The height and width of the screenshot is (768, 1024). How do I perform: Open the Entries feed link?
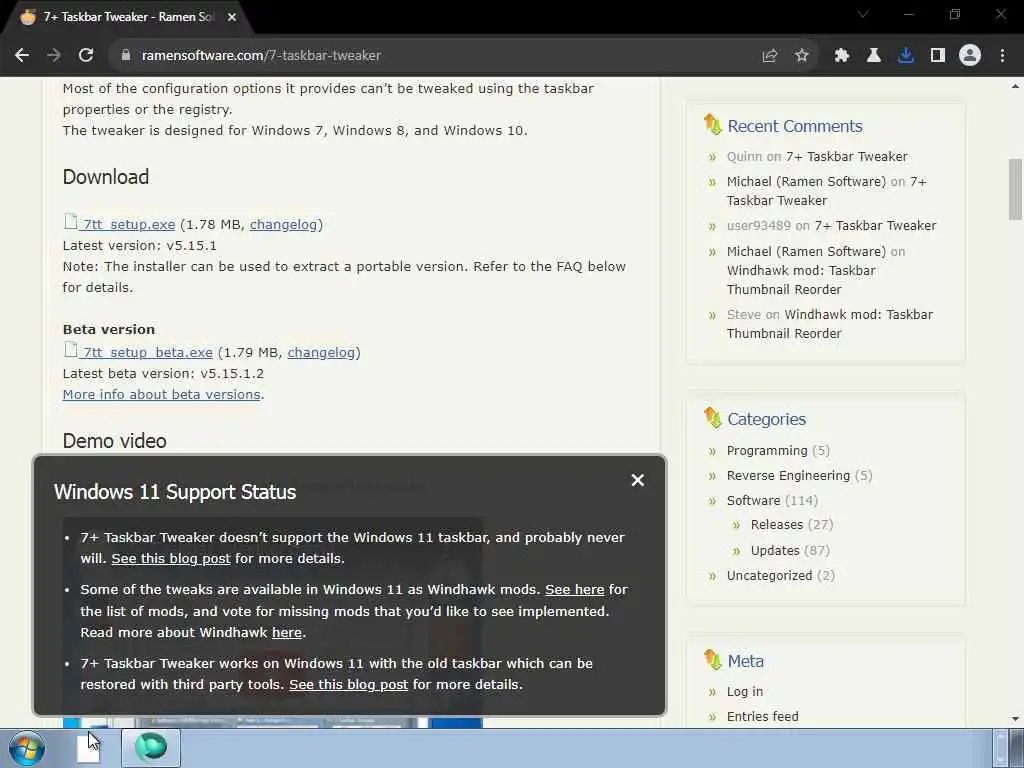(x=762, y=716)
